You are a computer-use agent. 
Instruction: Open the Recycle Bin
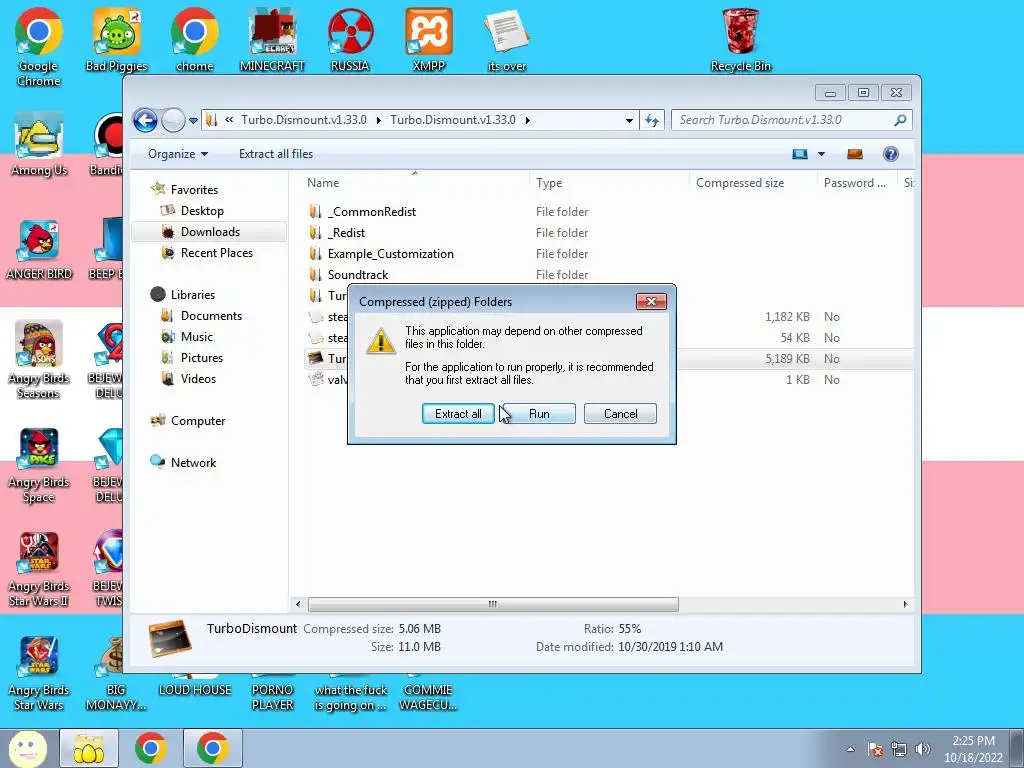pos(741,40)
